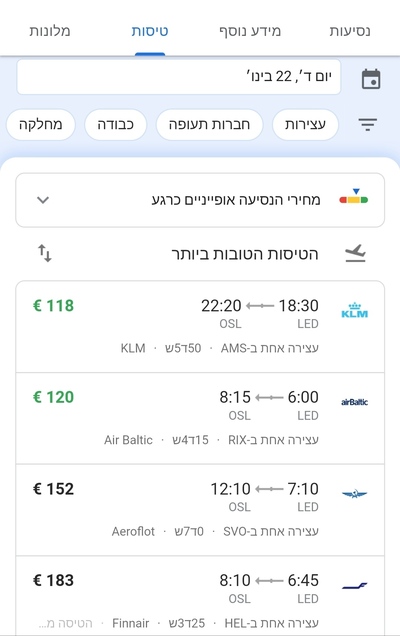Tap the price level gauge icon
Viewport: 400px width, 636px height.
[354, 196]
